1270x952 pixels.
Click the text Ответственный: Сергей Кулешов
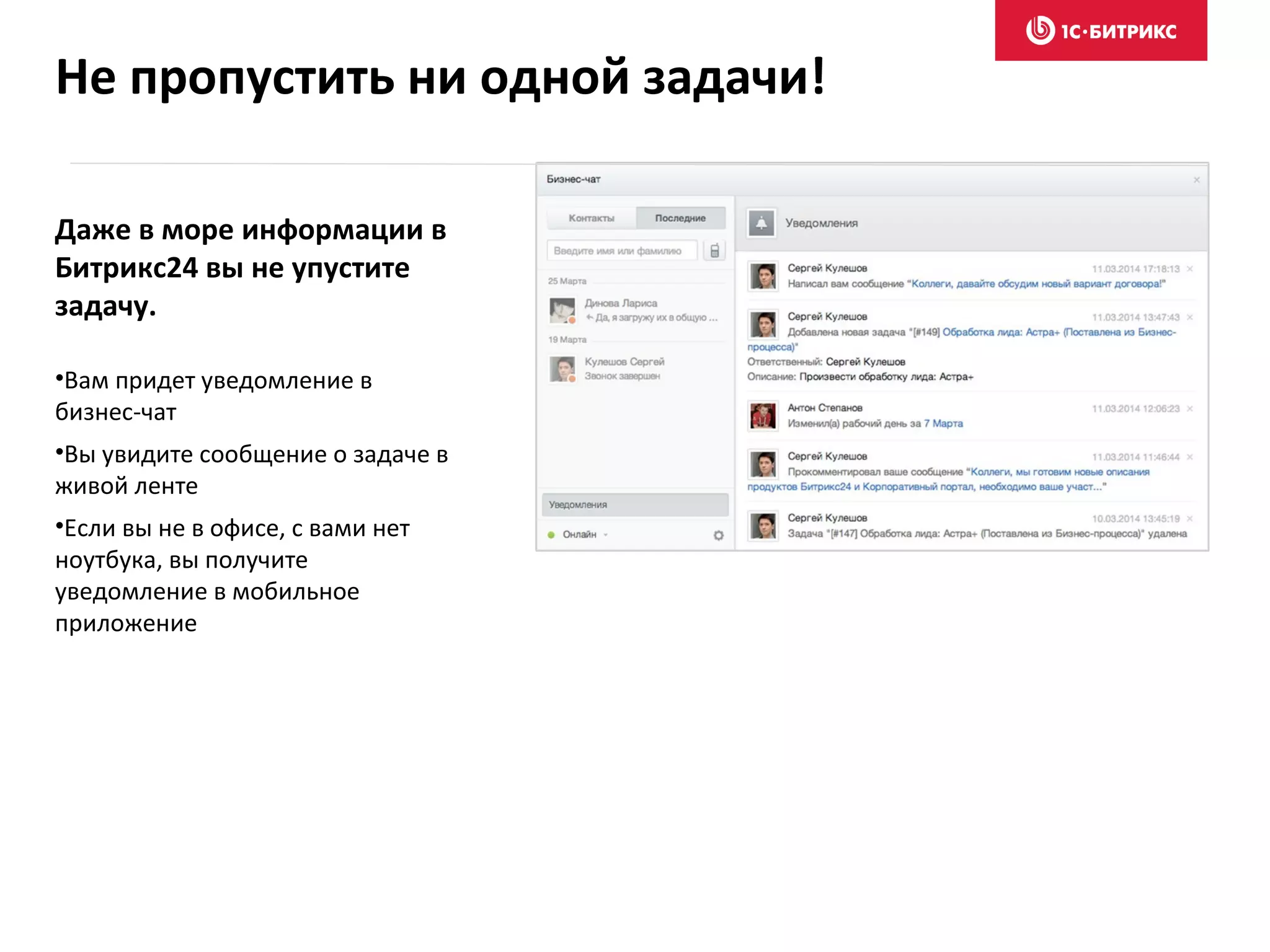pos(826,362)
